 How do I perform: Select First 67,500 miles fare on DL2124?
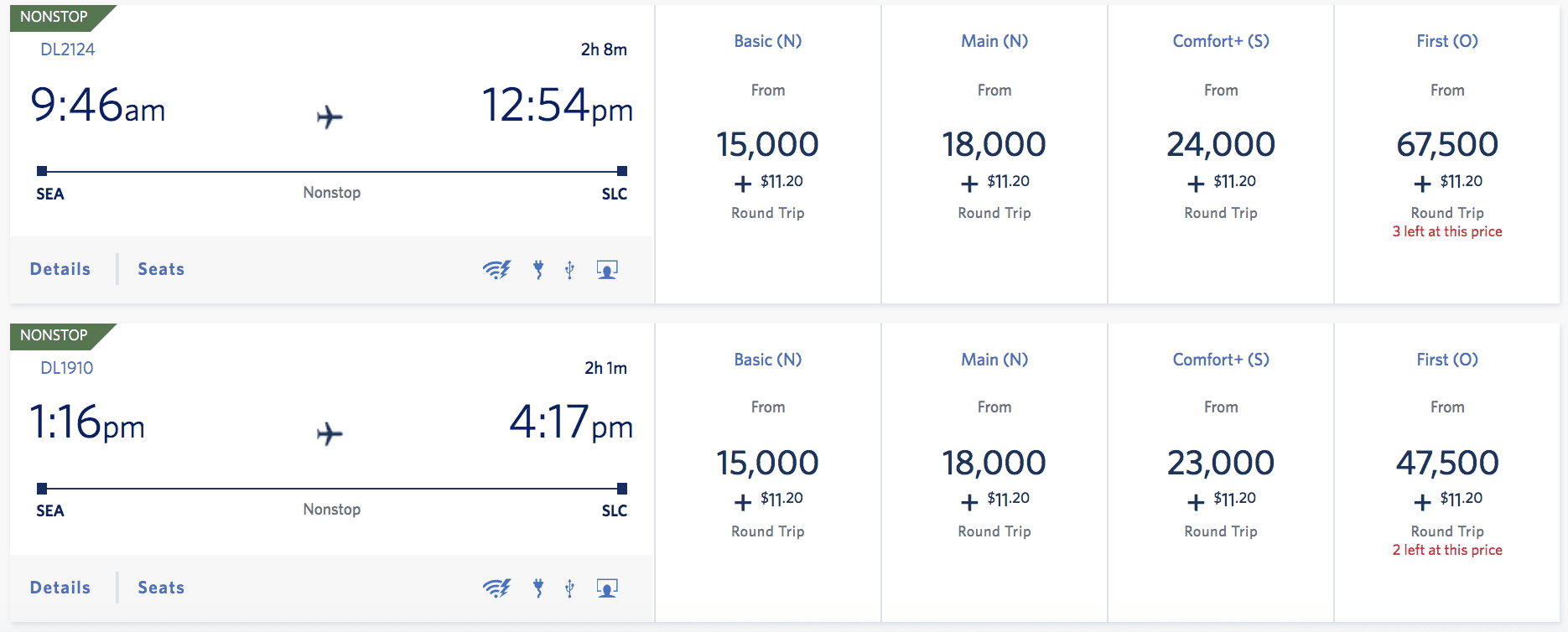[x=1446, y=145]
